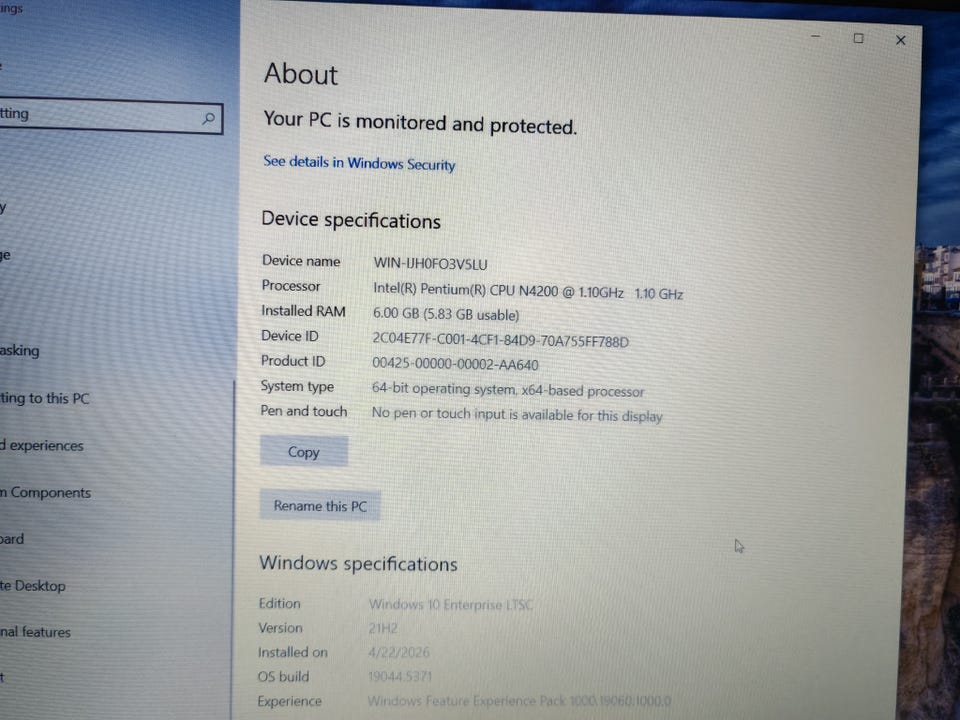The height and width of the screenshot is (720, 960).
Task: Open Shared experiences sidebar item
Action: pos(42,446)
